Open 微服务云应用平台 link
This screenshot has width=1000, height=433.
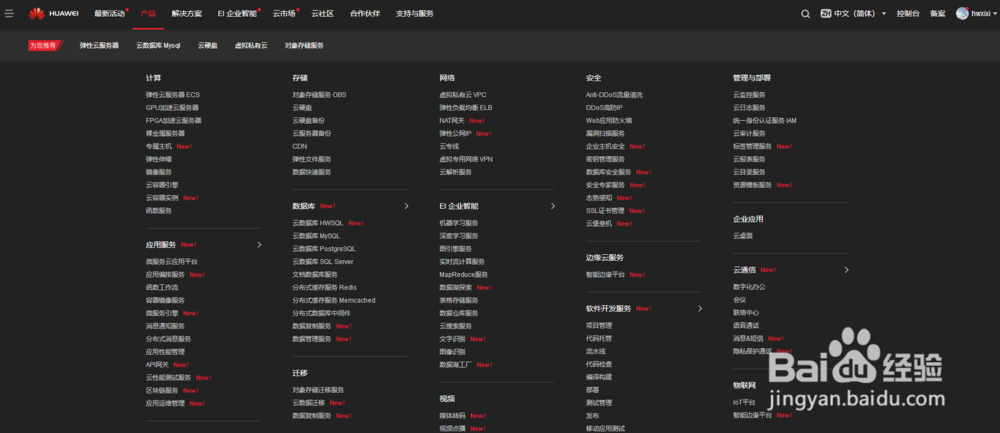pyautogui.click(x=172, y=261)
